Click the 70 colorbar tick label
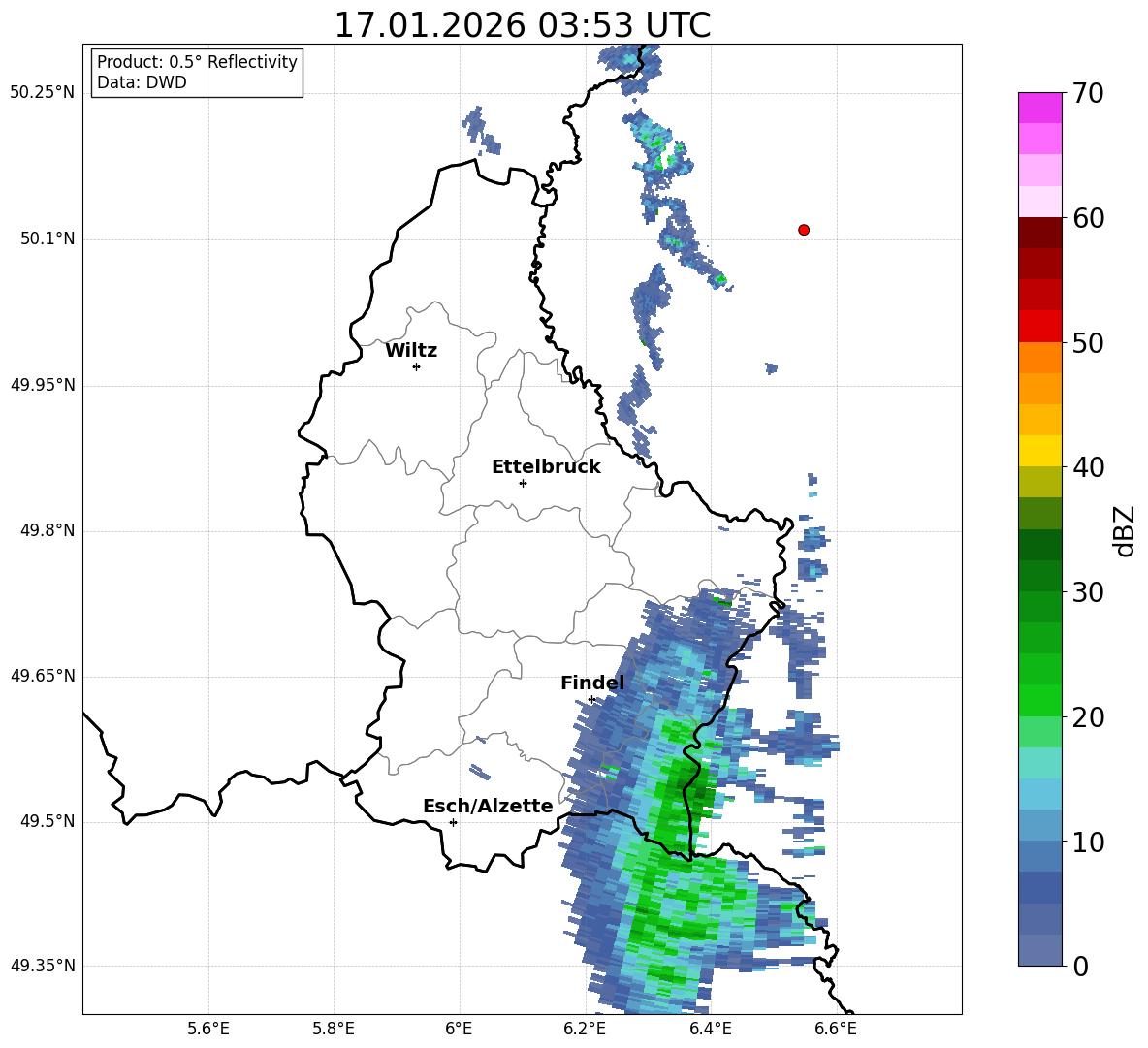This screenshot has height=1048, width=1148. pyautogui.click(x=1088, y=93)
